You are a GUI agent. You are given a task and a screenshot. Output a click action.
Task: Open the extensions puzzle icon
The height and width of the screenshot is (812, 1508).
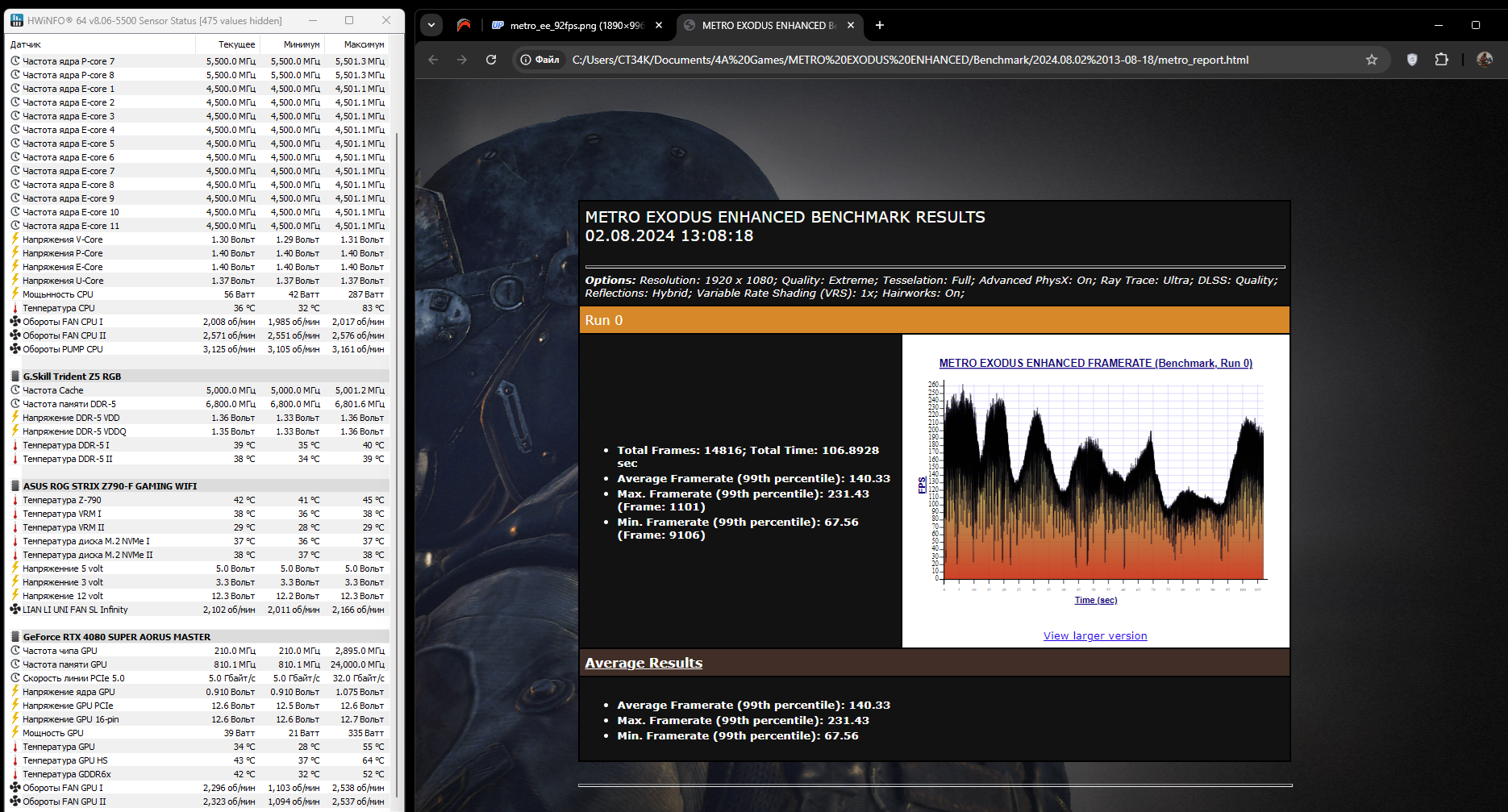pos(1442,60)
